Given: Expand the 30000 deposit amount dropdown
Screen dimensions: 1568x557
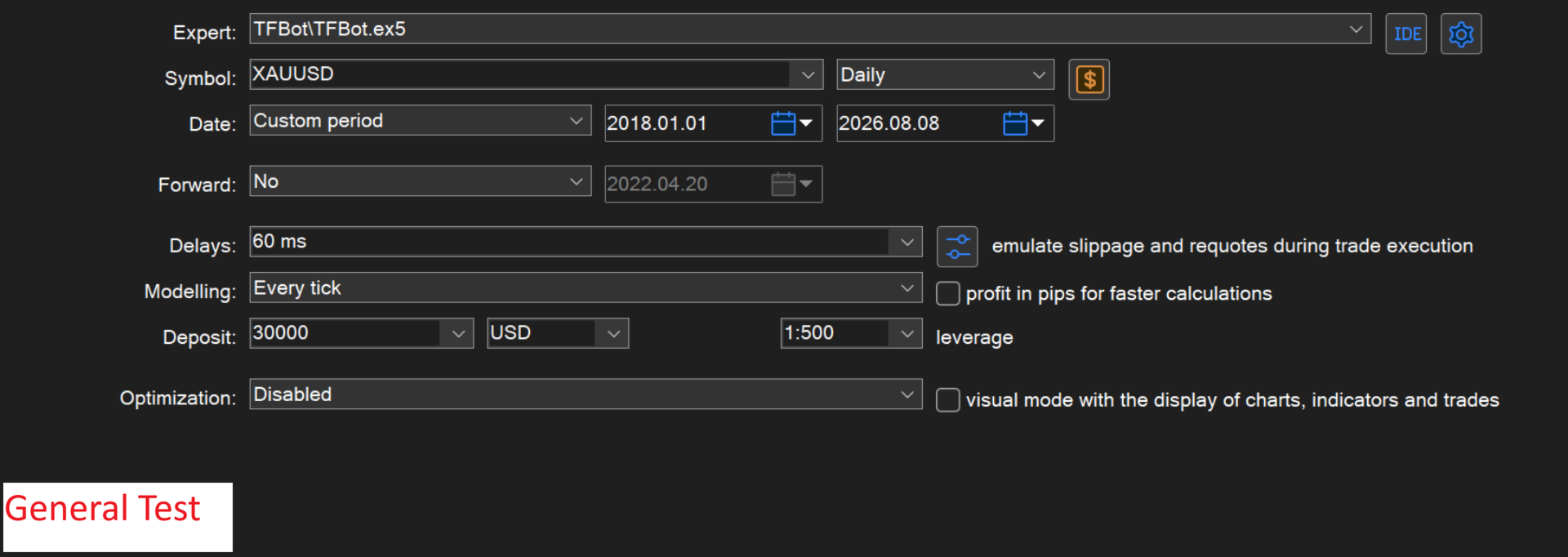Looking at the screenshot, I should 457,333.
